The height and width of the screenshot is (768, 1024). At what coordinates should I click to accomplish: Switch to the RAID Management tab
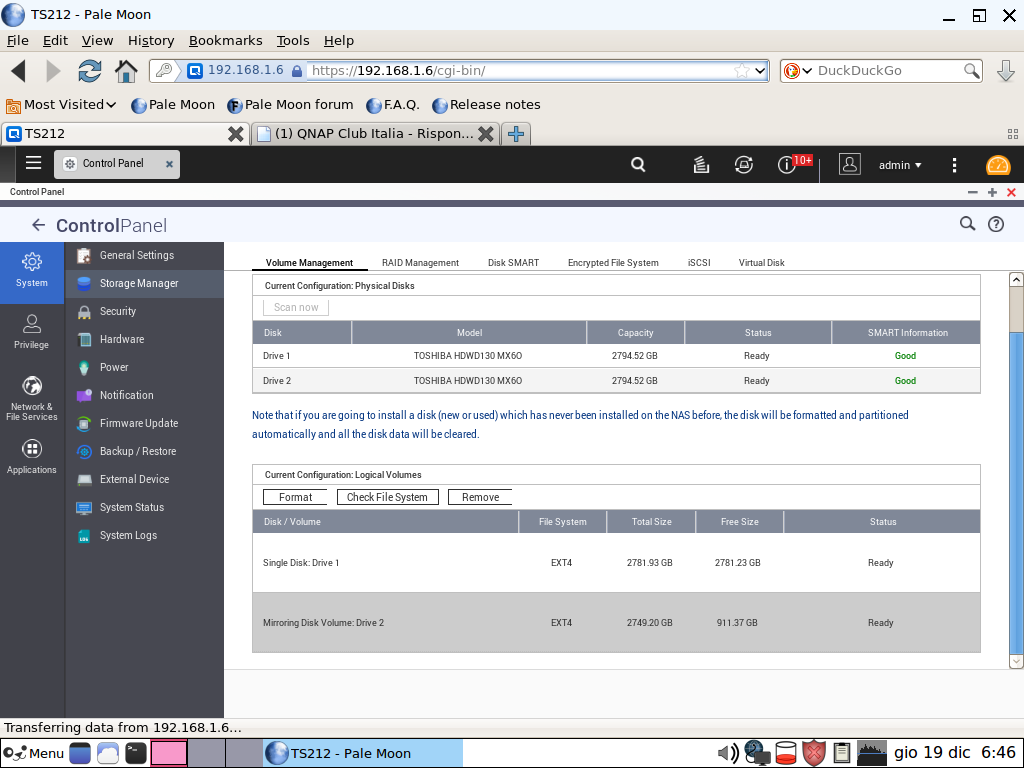click(x=420, y=263)
